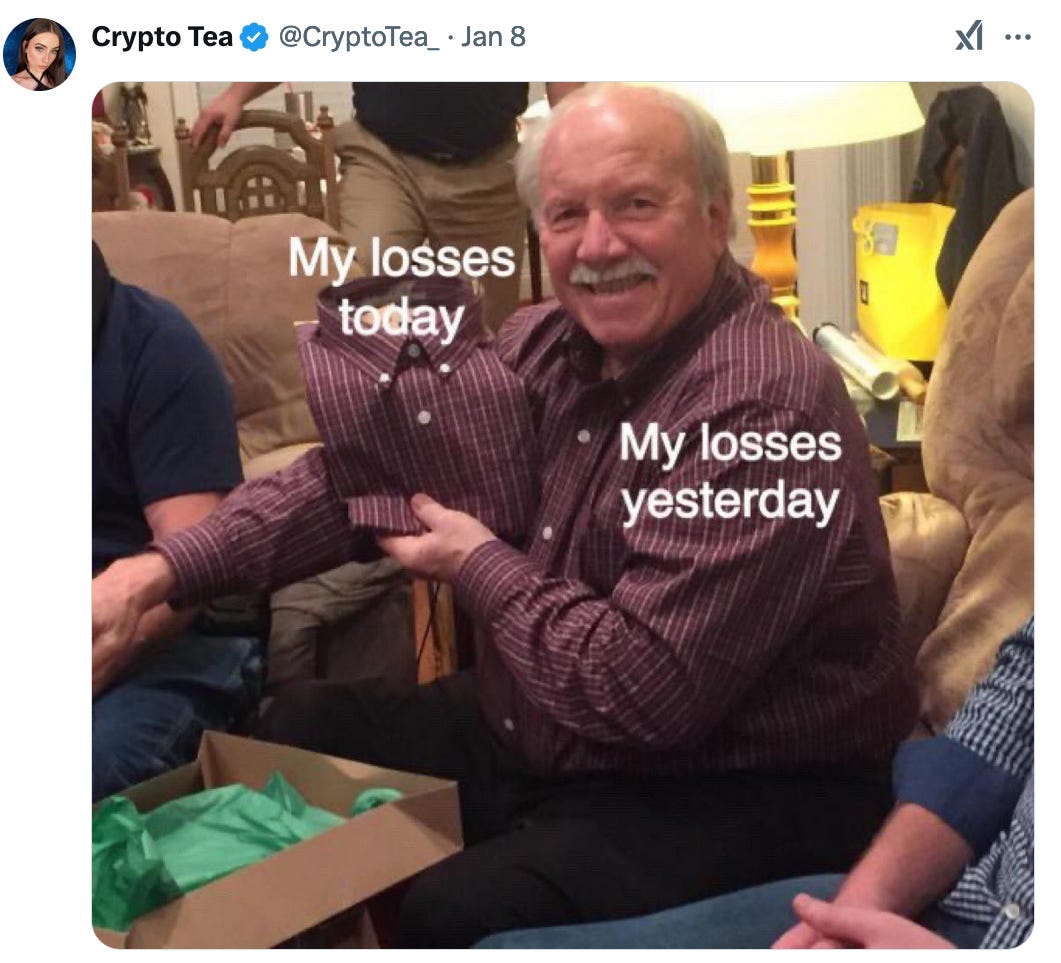The width and height of the screenshot is (1061, 963).
Task: Open the Crypto Tea profile avatar
Action: (39, 54)
